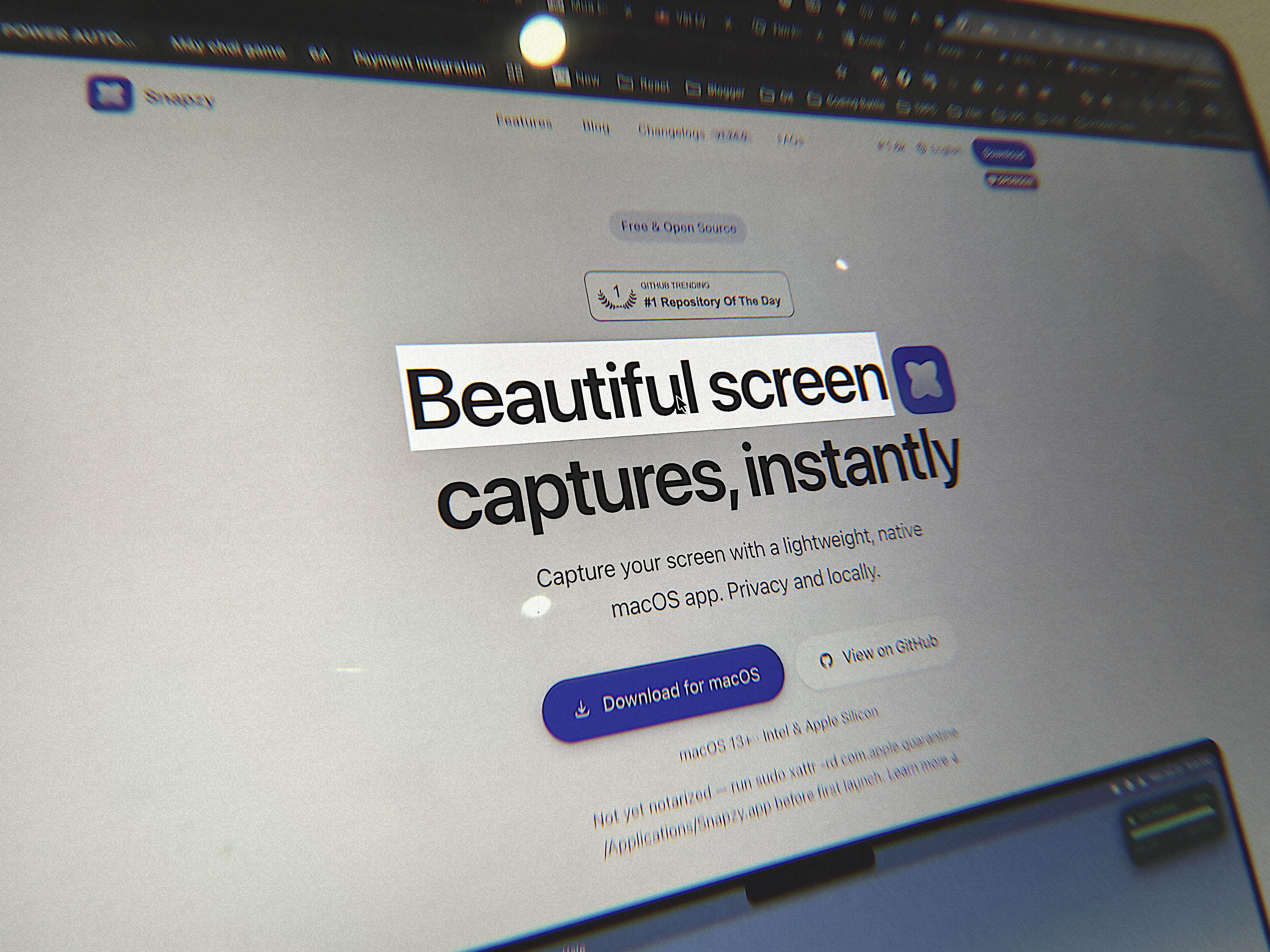Click the 'captures, instantly' headline text
This screenshot has width=1270, height=952.
click(699, 481)
